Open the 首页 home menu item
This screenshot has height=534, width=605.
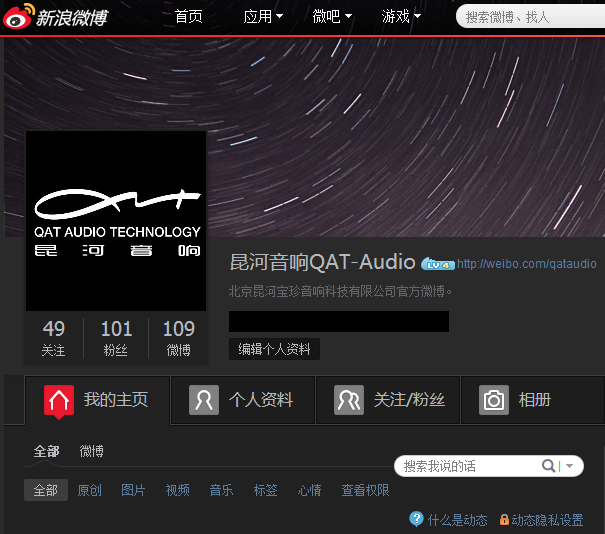tap(189, 17)
